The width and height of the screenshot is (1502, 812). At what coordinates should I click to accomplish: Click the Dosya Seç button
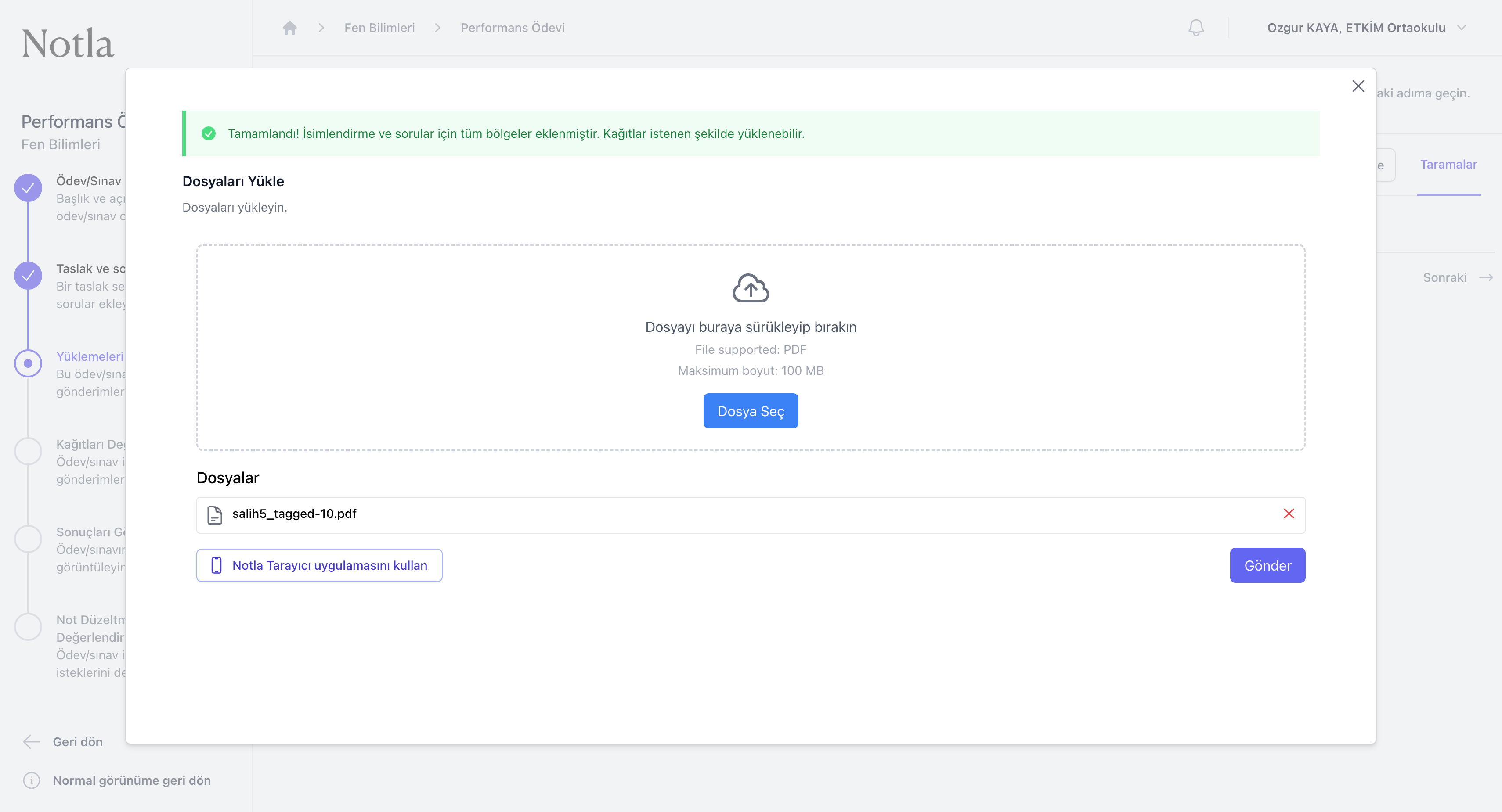point(751,411)
